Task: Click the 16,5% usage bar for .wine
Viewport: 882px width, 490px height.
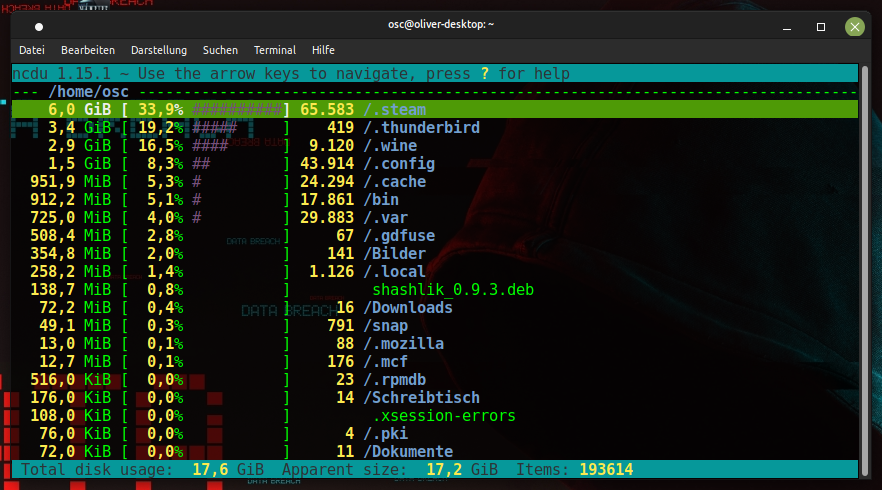Action: tap(210, 146)
